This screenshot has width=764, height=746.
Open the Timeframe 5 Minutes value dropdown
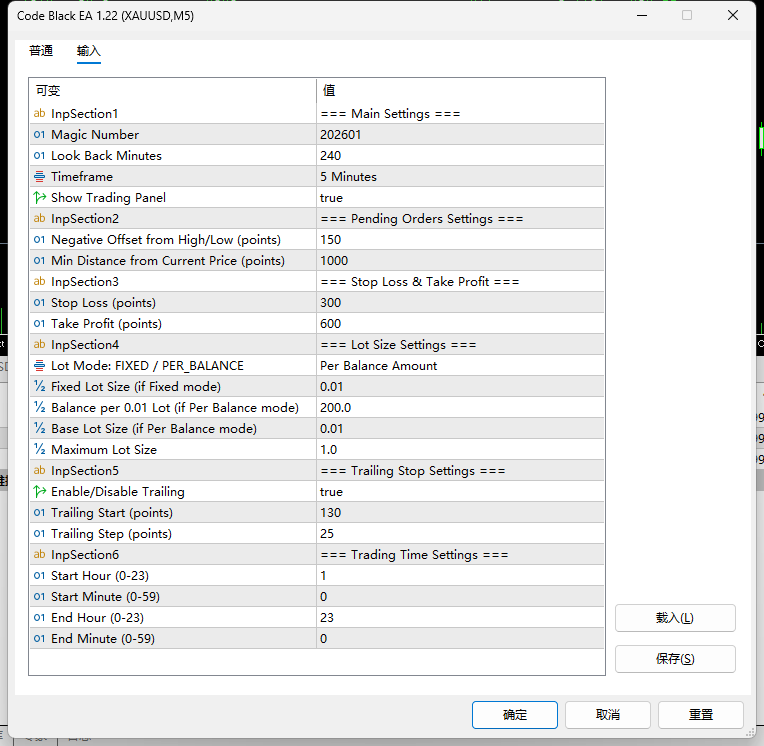[460, 176]
